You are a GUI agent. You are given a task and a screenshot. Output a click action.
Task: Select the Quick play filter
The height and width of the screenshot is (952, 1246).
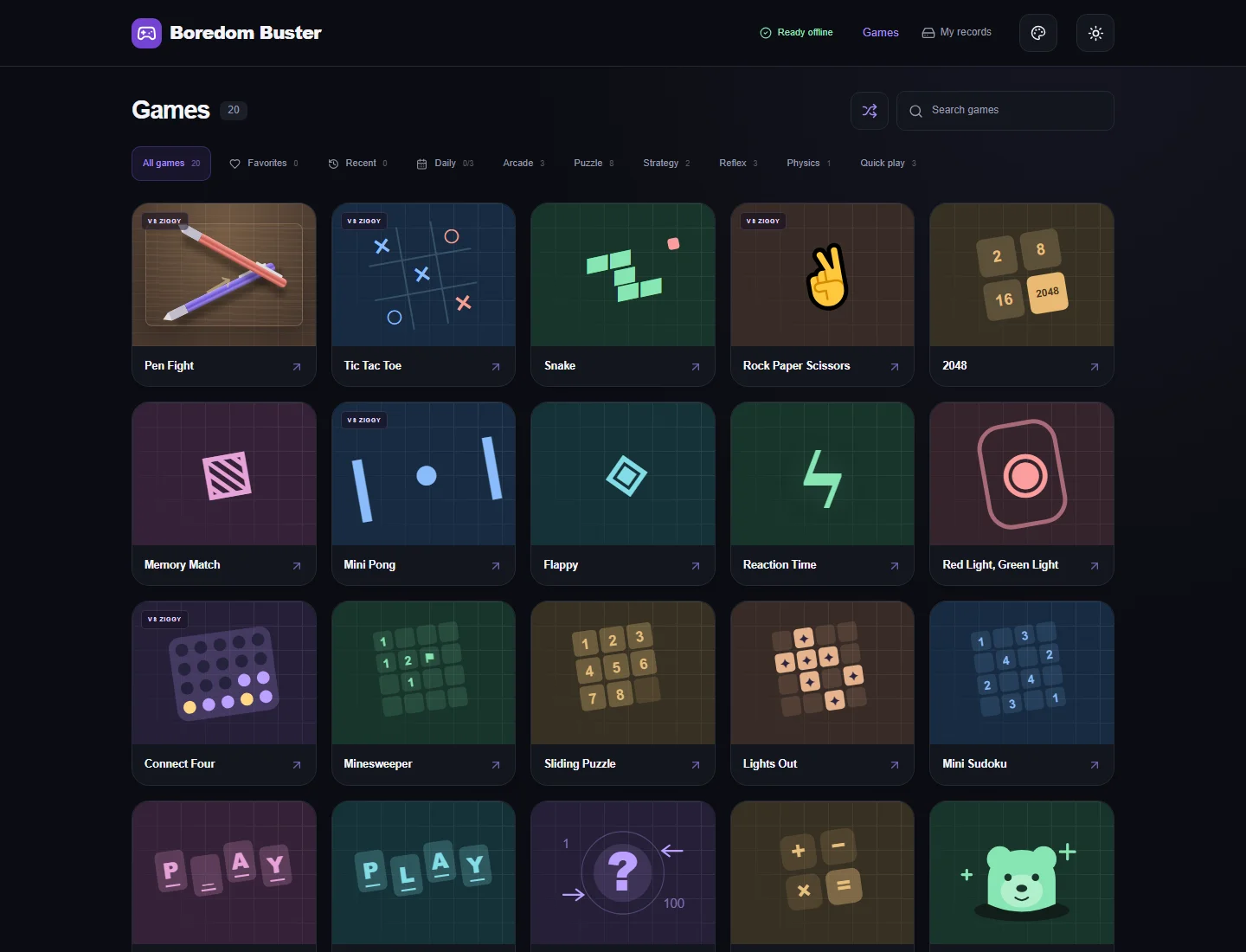(x=888, y=164)
